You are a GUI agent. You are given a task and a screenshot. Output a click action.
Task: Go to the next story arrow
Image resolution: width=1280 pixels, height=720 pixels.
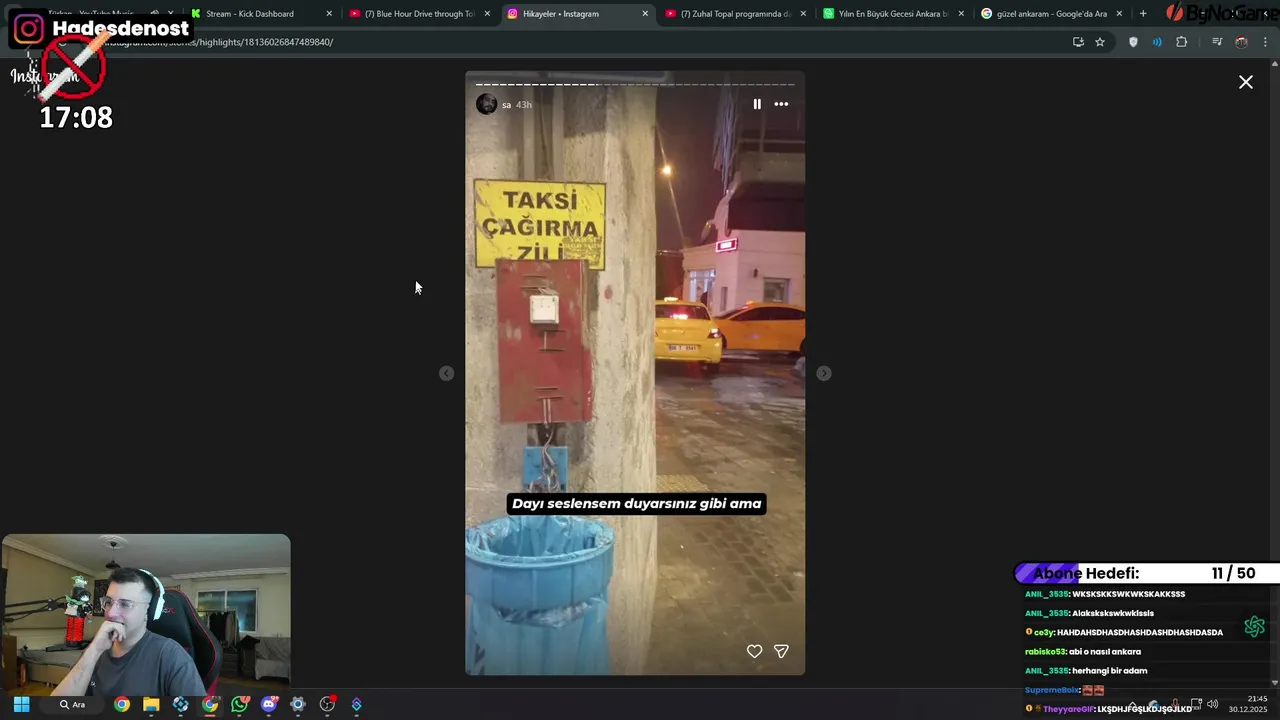coord(823,373)
